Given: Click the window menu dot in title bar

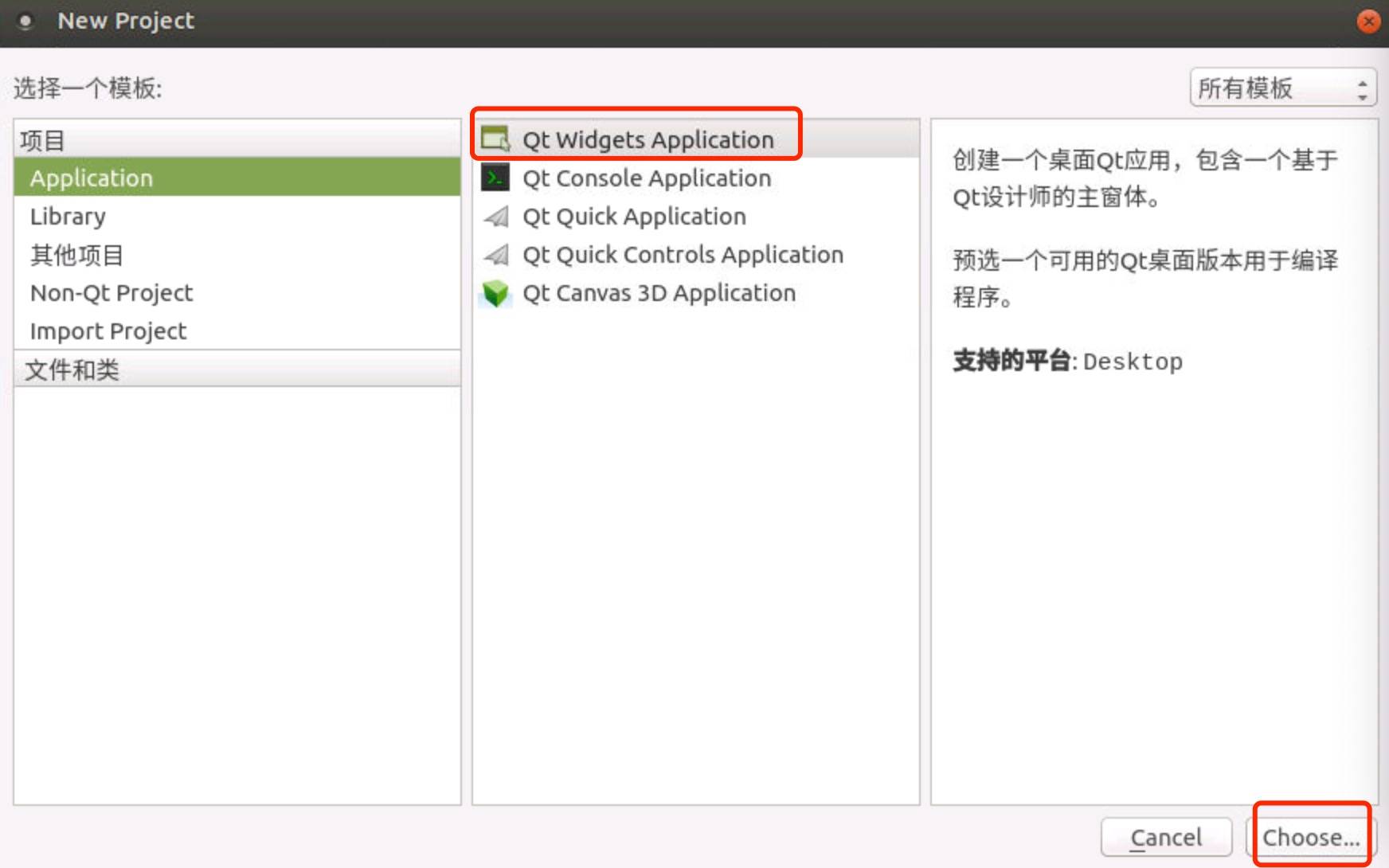Looking at the screenshot, I should click(25, 22).
